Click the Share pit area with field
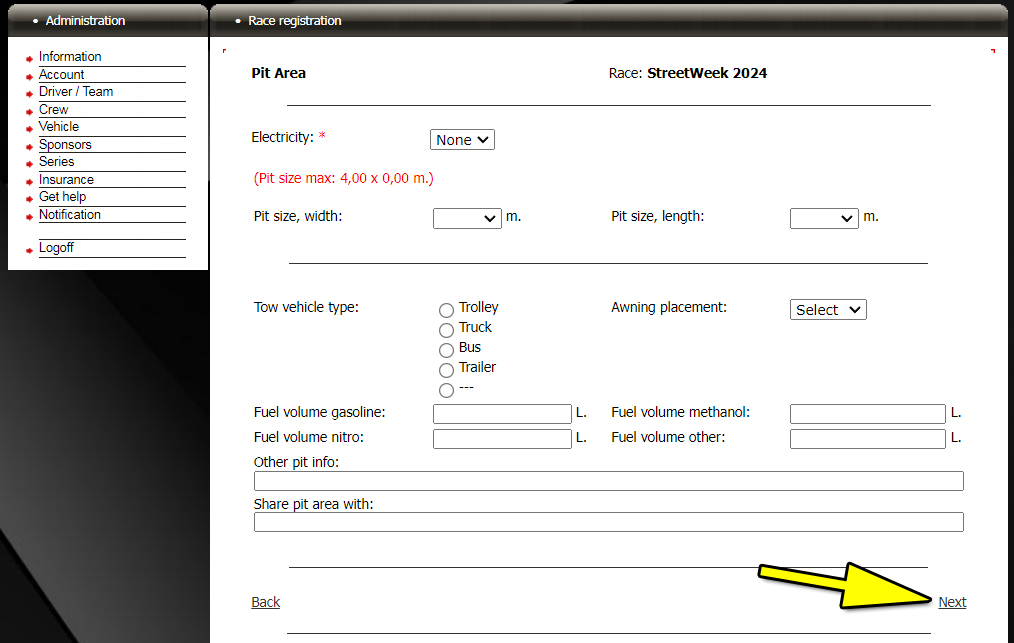The height and width of the screenshot is (643, 1014). click(x=609, y=522)
